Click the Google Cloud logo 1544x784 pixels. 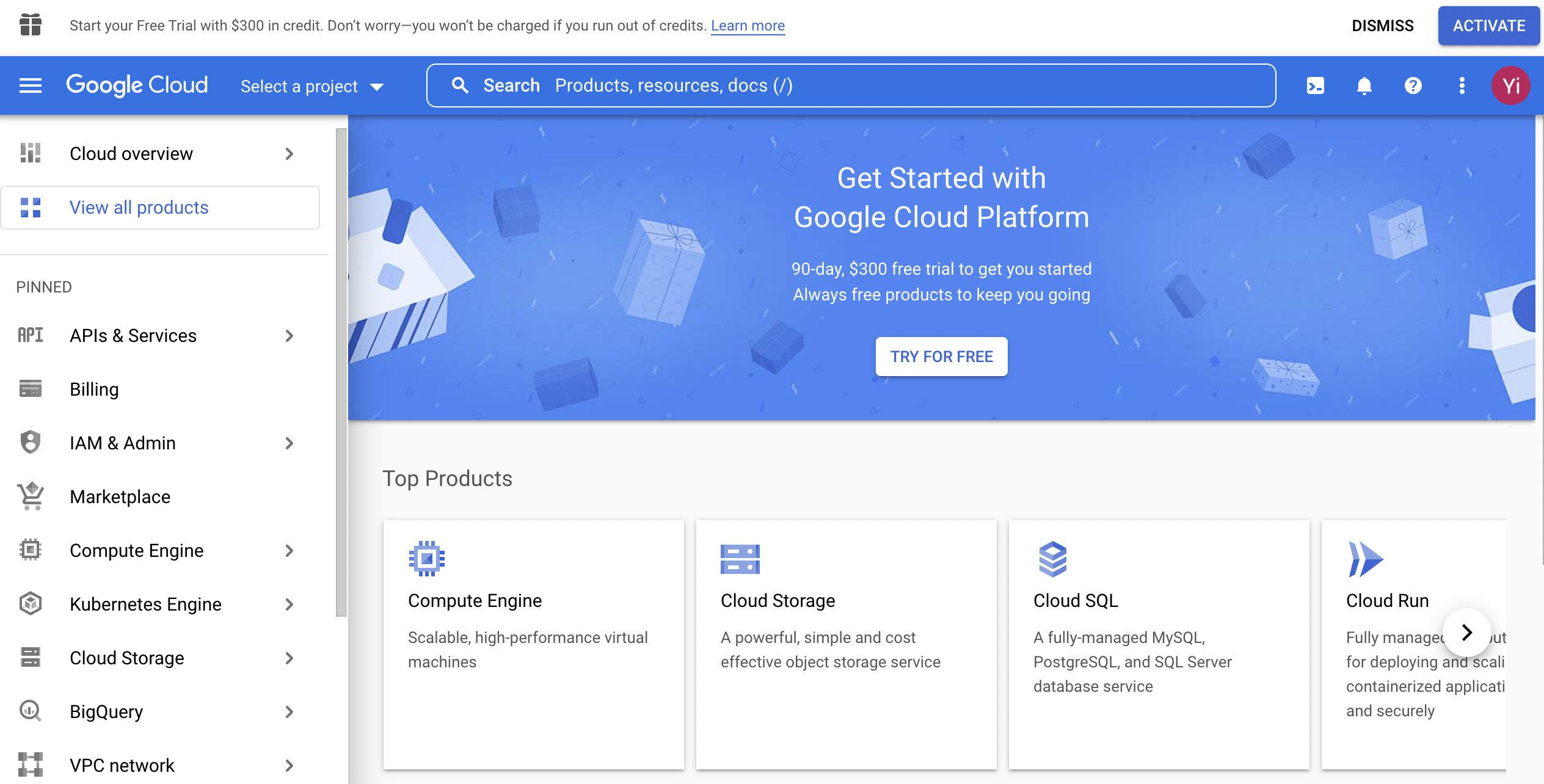[137, 85]
